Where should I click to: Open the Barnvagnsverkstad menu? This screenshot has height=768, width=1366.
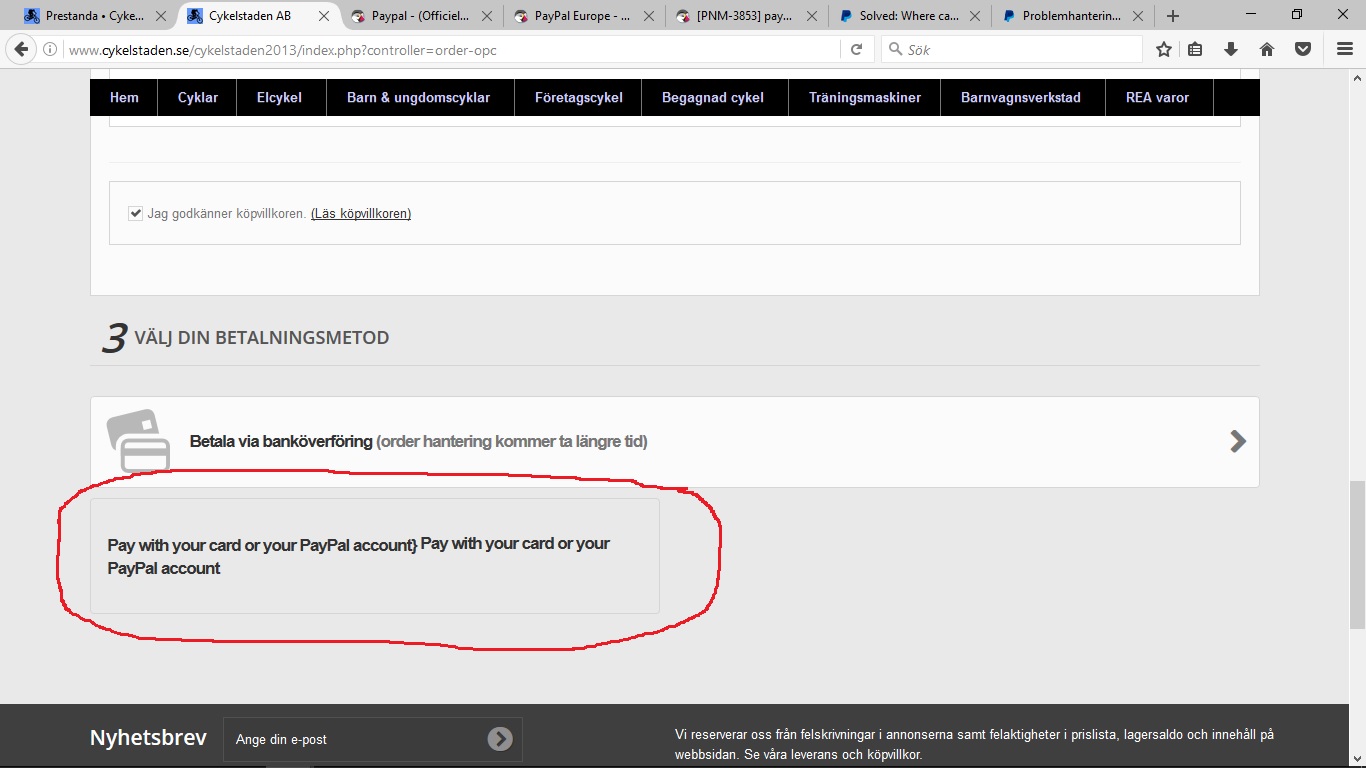click(x=1021, y=97)
